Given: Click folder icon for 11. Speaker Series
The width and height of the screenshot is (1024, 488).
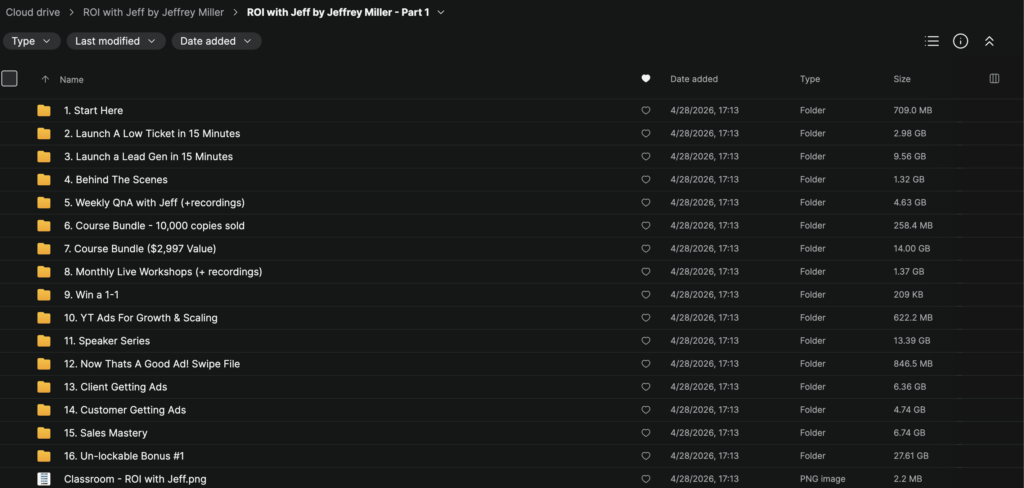Looking at the screenshot, I should pyautogui.click(x=44, y=341).
